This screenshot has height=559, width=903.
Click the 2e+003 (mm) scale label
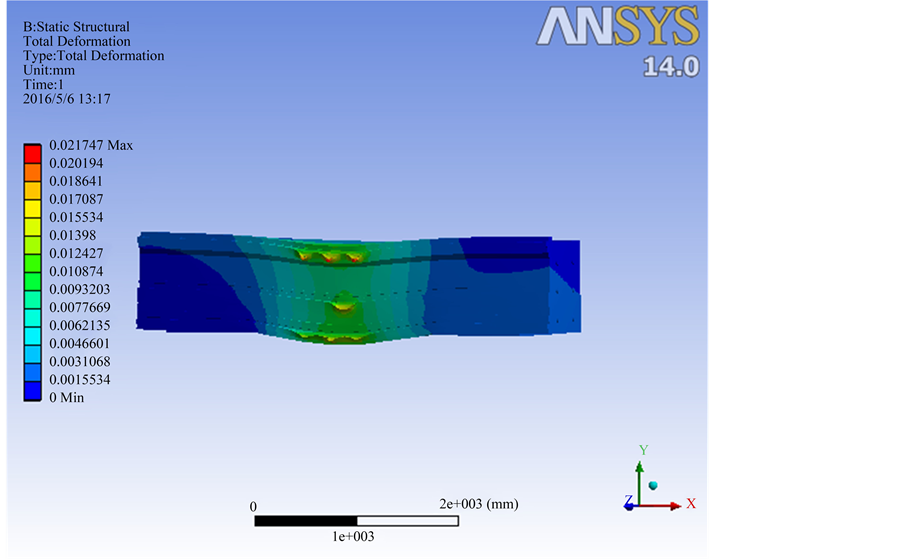pyautogui.click(x=479, y=504)
